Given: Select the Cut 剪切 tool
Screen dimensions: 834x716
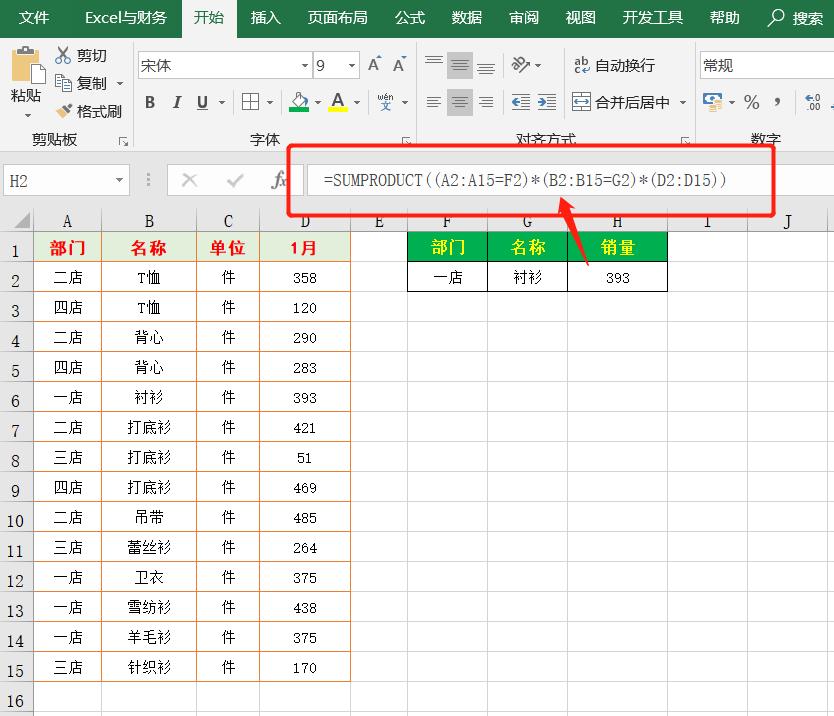Looking at the screenshot, I should pyautogui.click(x=75, y=55).
